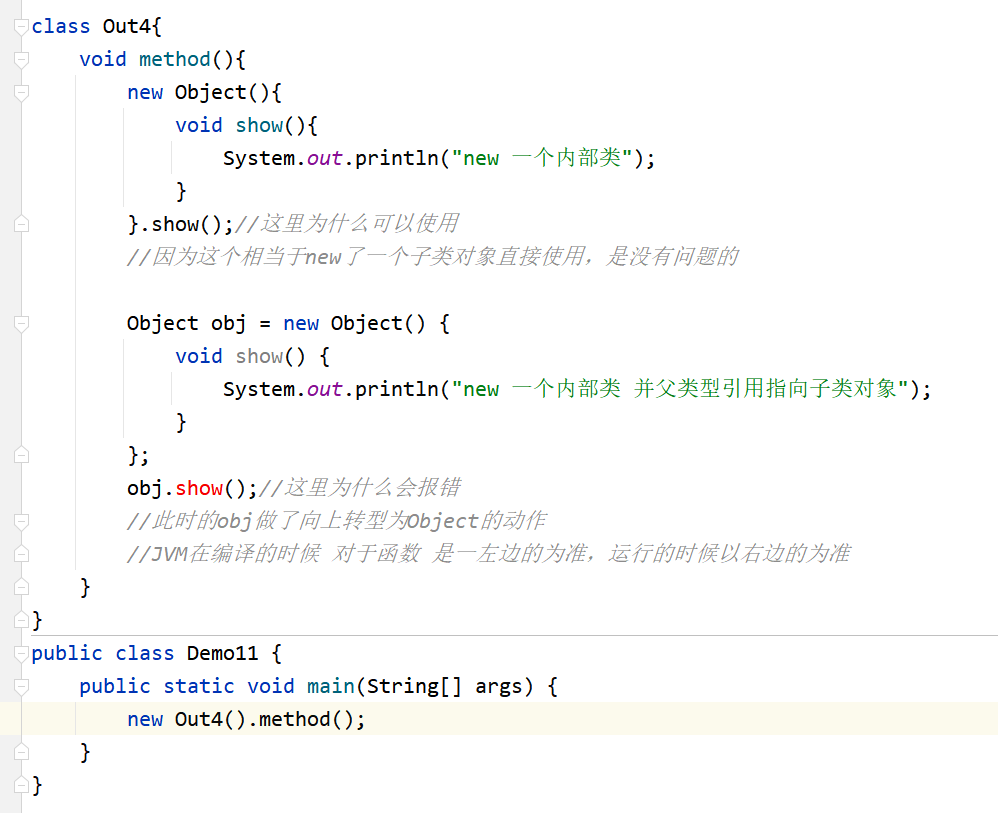Click the comment starting //因为这个相当于new了
The width and height of the screenshot is (998, 813).
pyautogui.click(x=433, y=257)
